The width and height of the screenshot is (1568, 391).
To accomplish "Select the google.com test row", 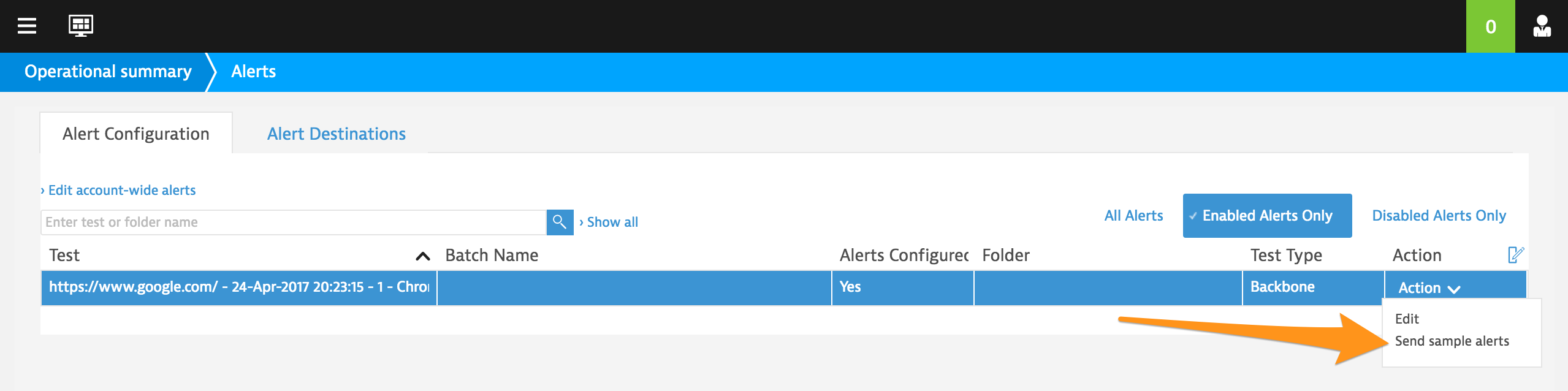I will [x=783, y=287].
